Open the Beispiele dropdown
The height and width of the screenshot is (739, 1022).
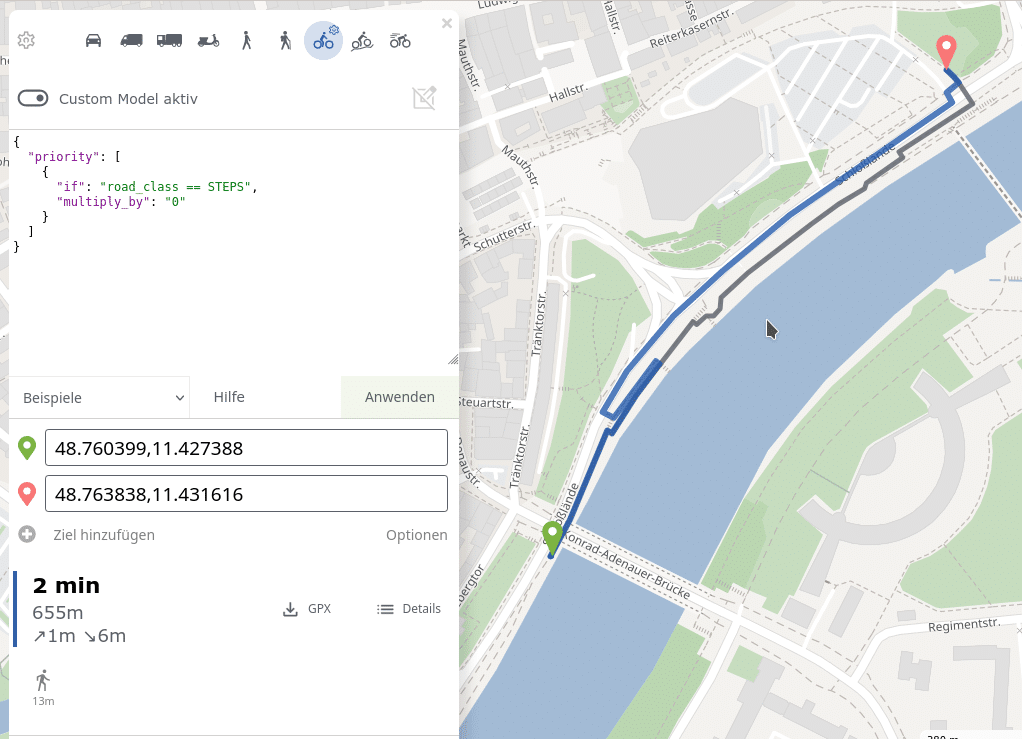click(x=100, y=397)
